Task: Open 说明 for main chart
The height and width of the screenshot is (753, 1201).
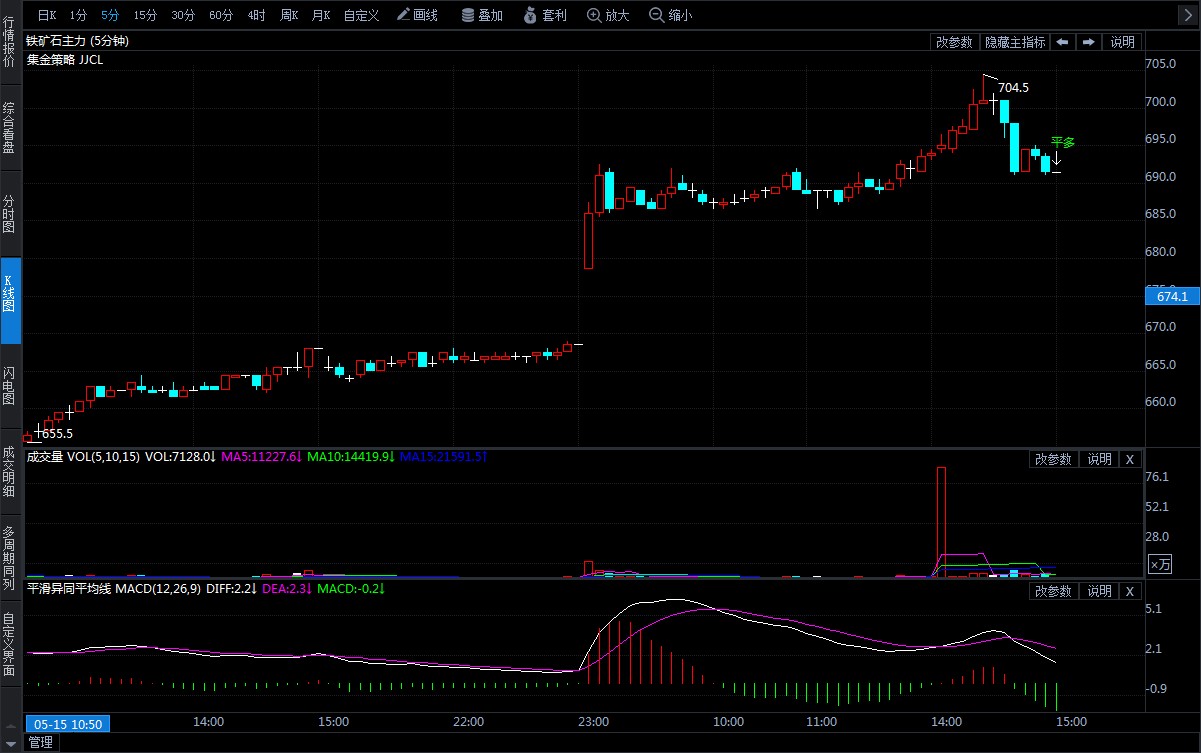Action: [x=1123, y=42]
